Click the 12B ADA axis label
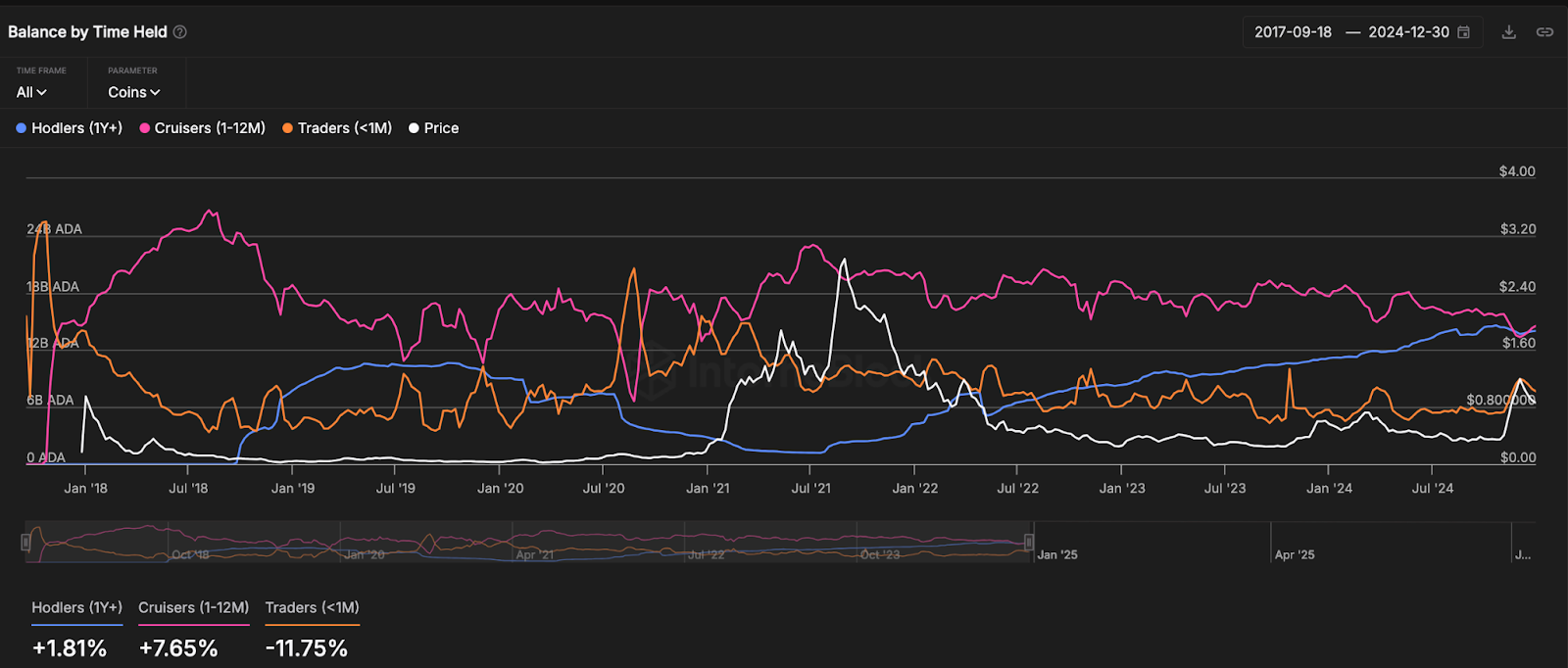This screenshot has height=668, width=1568. tap(53, 344)
